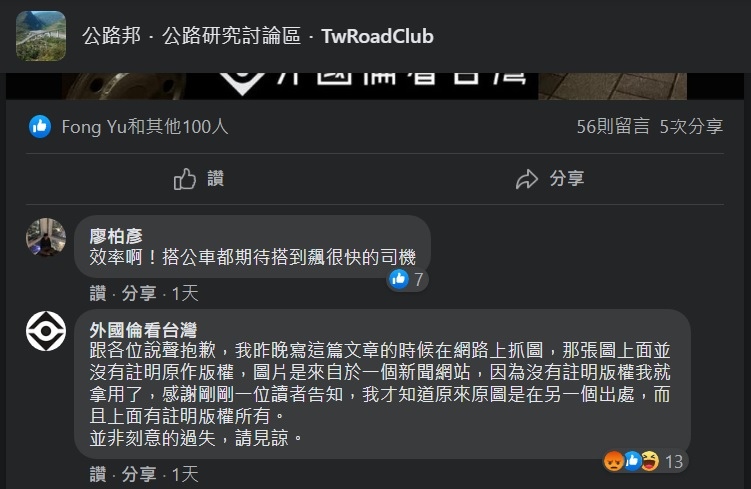The width and height of the screenshot is (751, 489).
Task: Open the group avatar thumbnail at top
Action: 41,36
